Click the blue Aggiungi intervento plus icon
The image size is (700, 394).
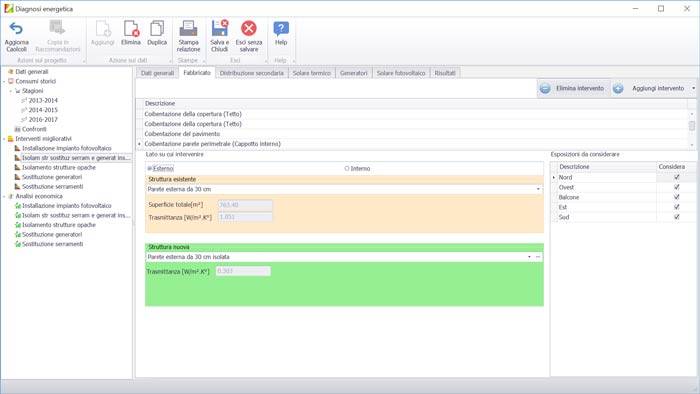tap(618, 88)
